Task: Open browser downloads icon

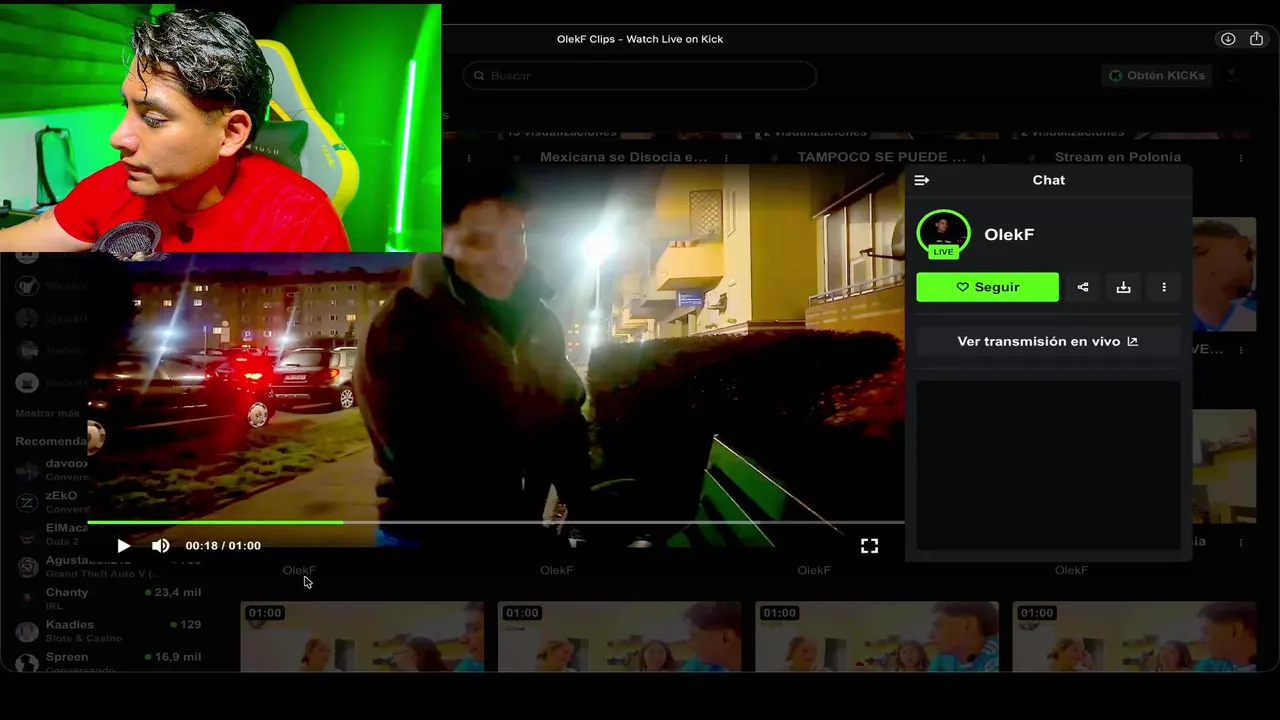Action: click(x=1228, y=39)
